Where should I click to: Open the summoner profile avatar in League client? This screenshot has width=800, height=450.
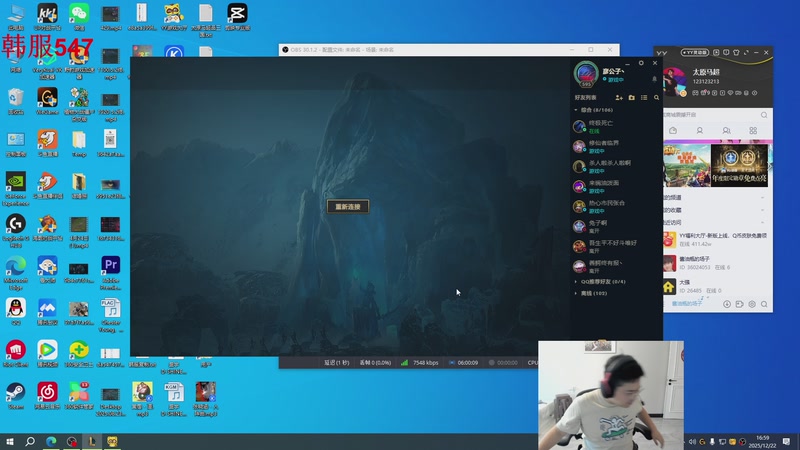(586, 73)
